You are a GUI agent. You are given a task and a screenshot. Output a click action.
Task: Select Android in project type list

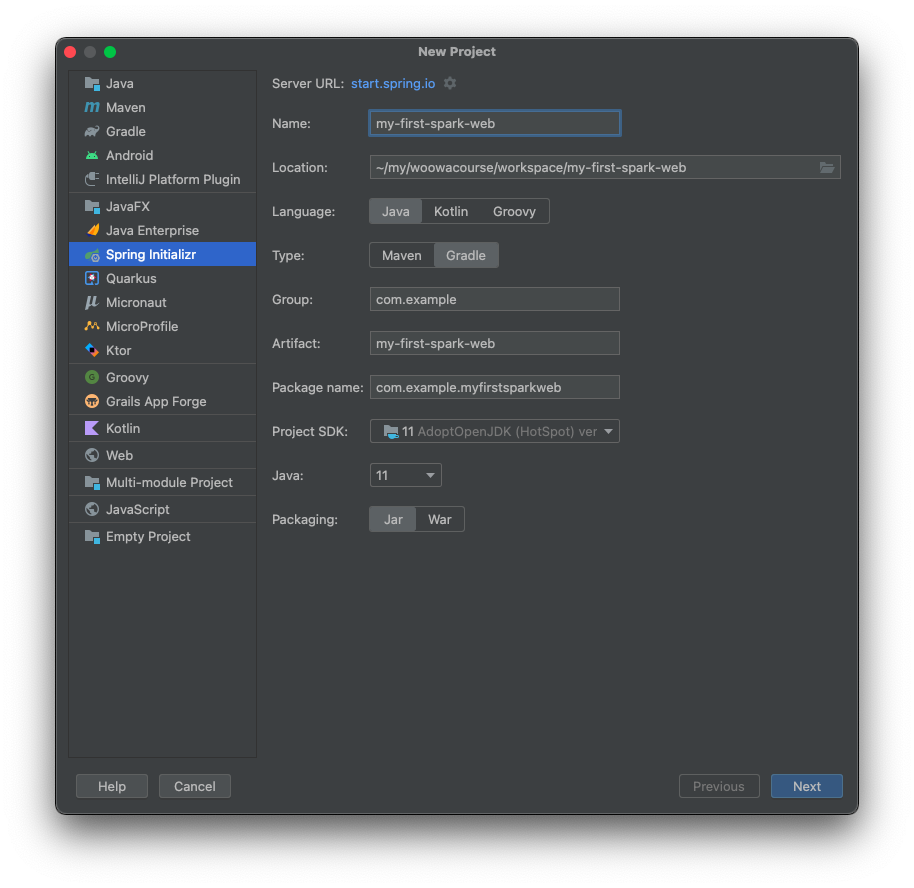tap(162, 155)
